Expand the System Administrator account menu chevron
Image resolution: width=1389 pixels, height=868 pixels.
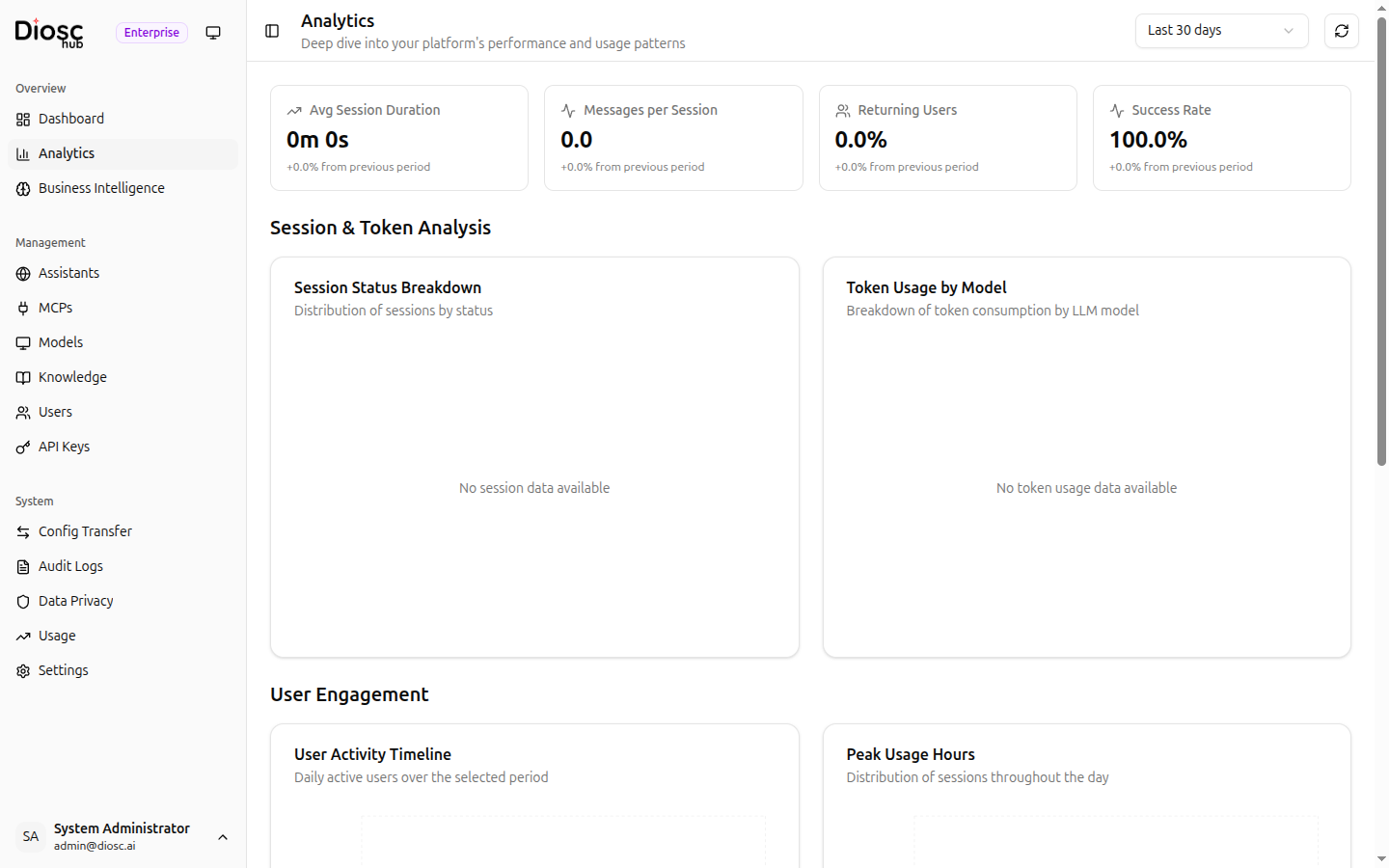[223, 837]
